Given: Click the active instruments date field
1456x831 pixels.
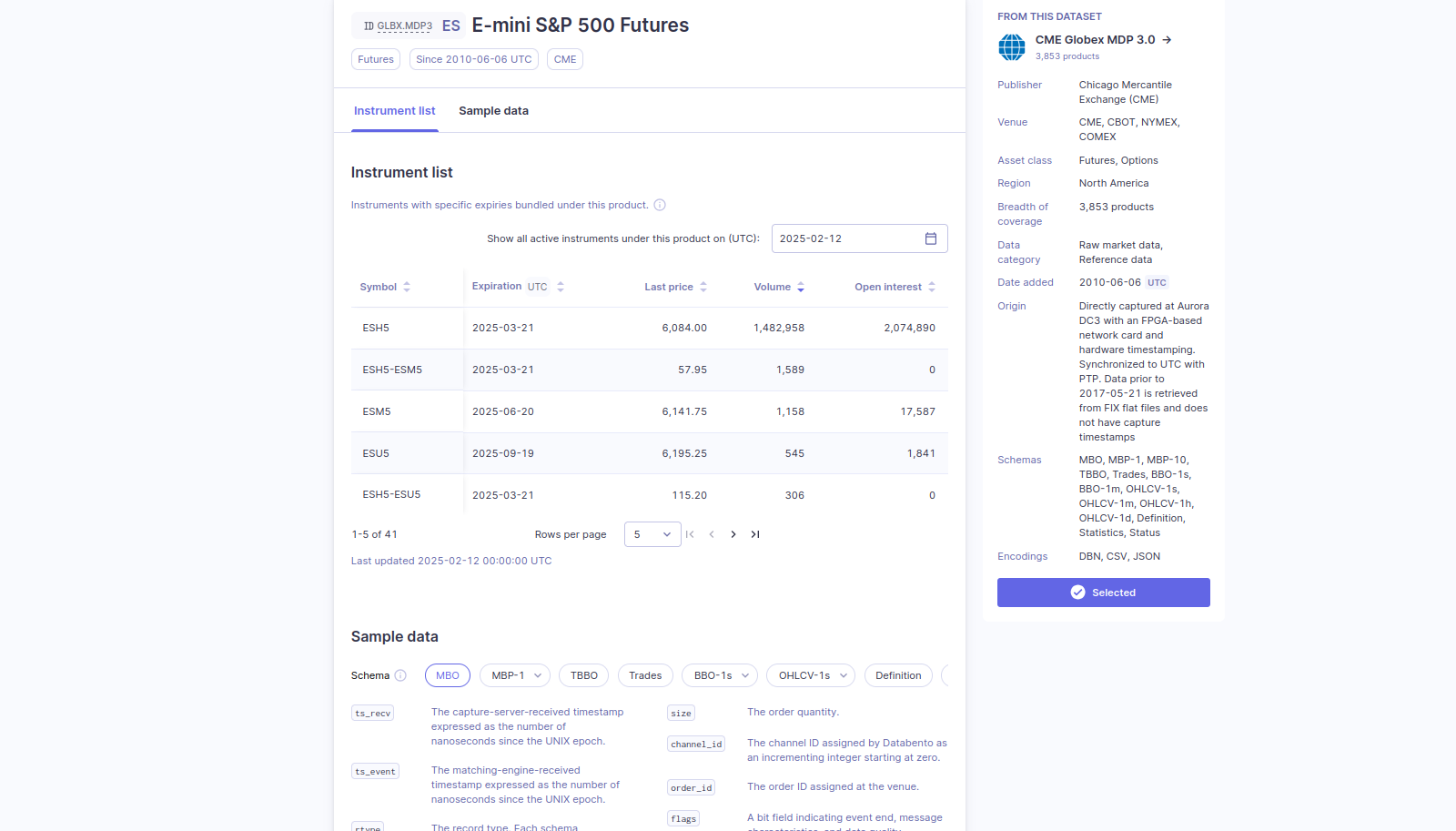Looking at the screenshot, I should coord(846,238).
